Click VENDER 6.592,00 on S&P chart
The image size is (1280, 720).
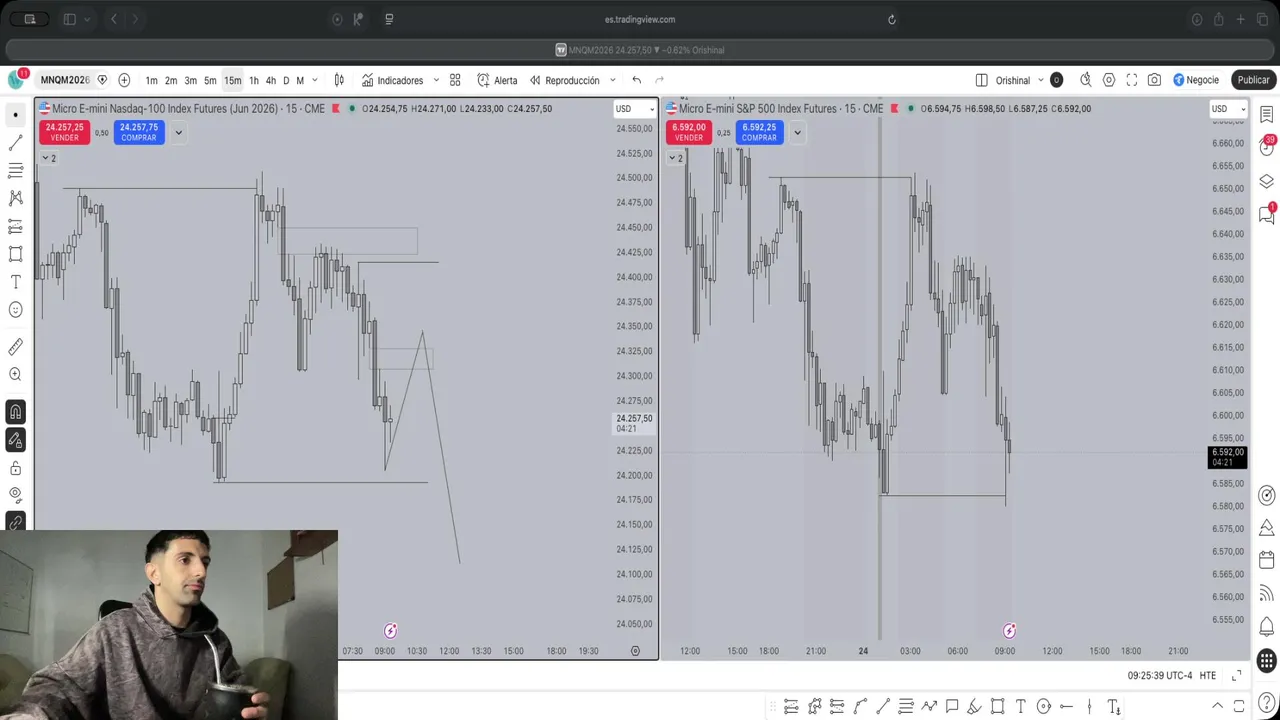coord(689,132)
